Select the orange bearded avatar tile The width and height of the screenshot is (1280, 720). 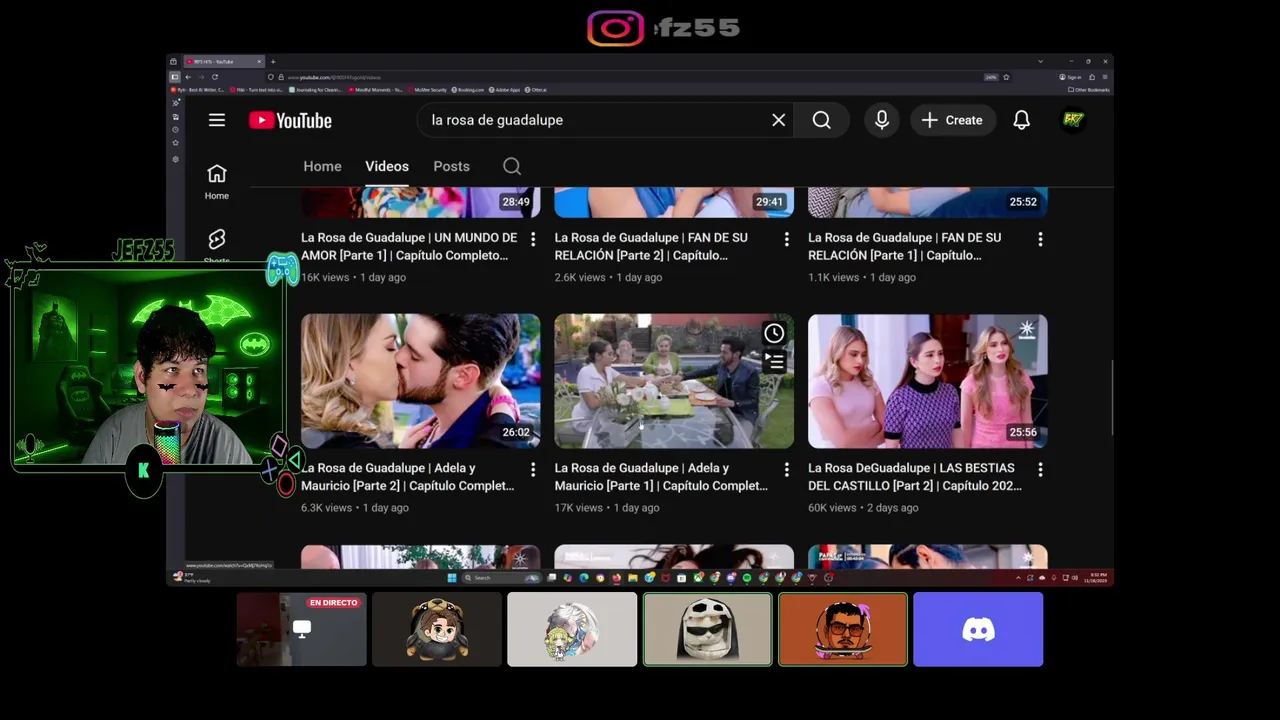tap(843, 629)
